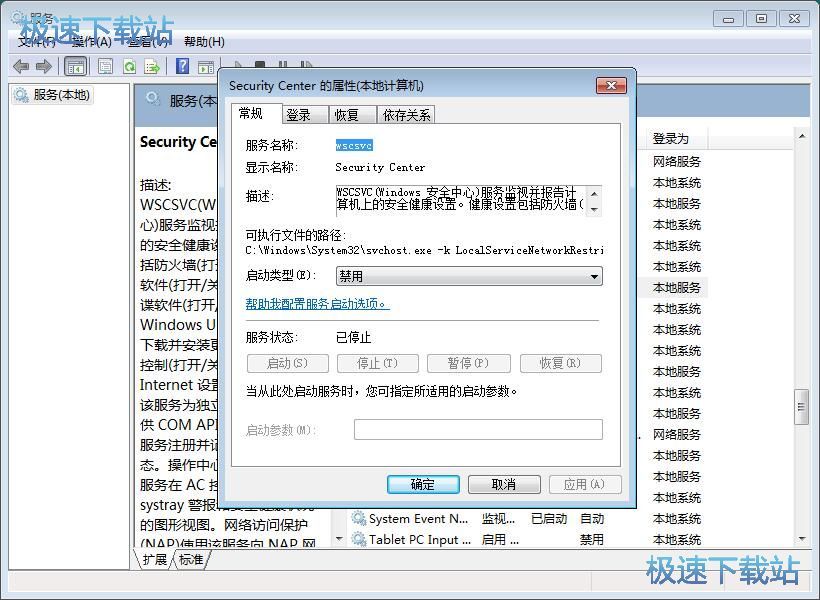Maximize the Services window
This screenshot has width=820, height=600.
point(761,19)
